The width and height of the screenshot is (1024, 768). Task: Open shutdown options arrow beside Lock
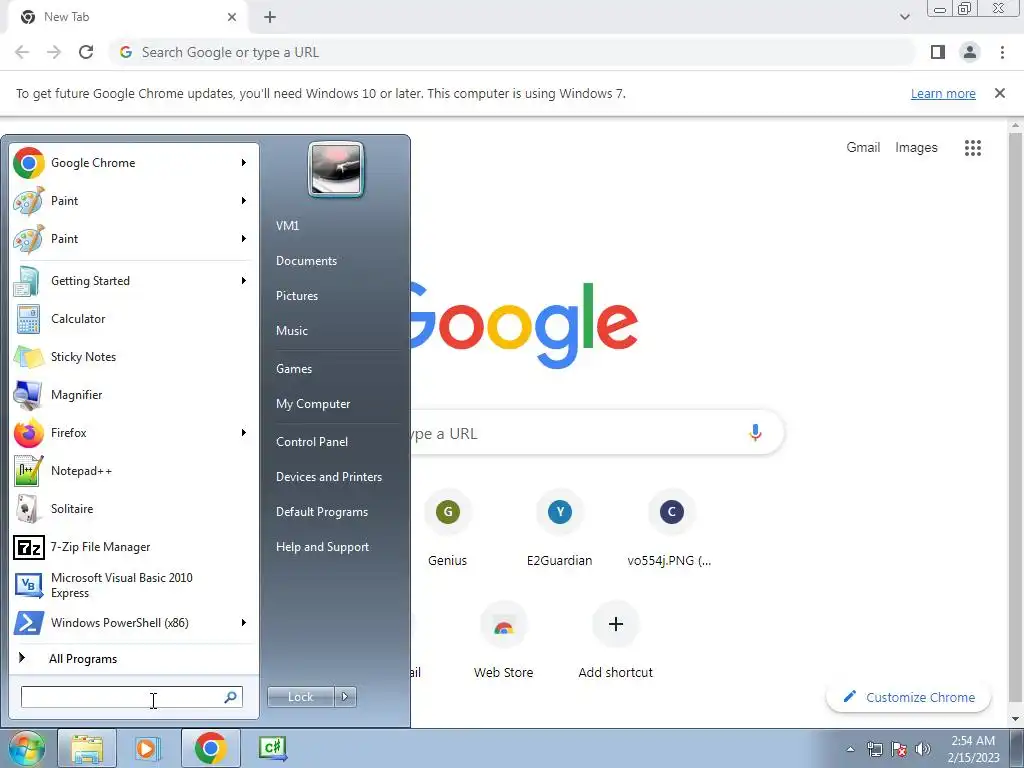tap(345, 697)
